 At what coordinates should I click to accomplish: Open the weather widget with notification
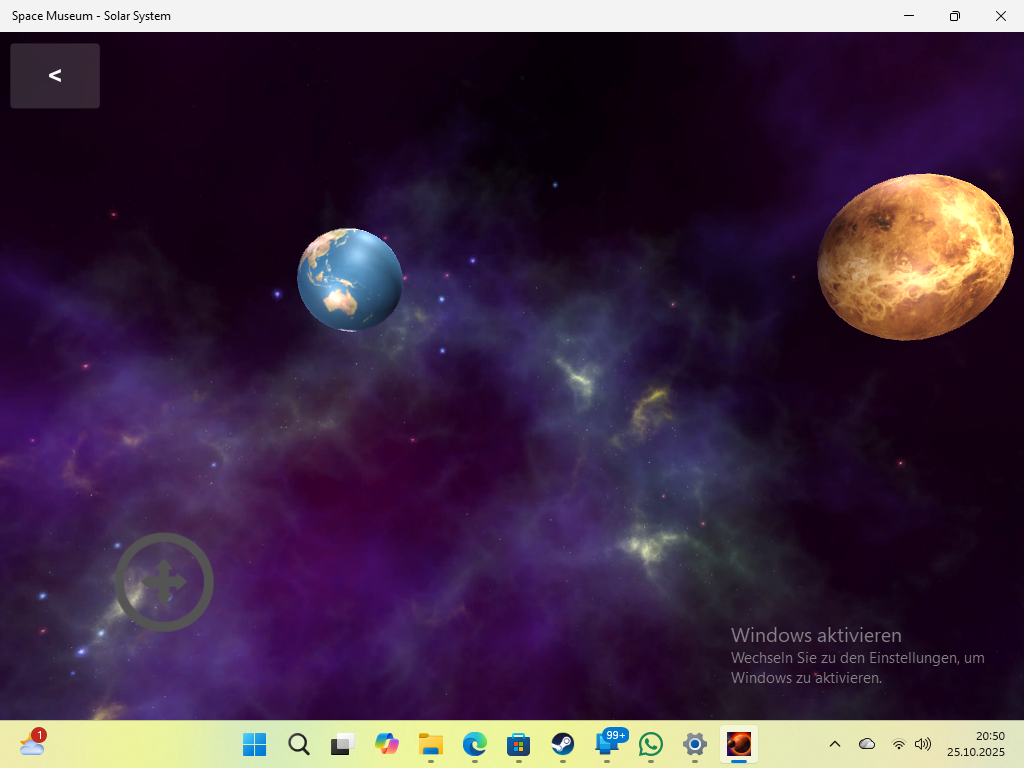click(32, 744)
